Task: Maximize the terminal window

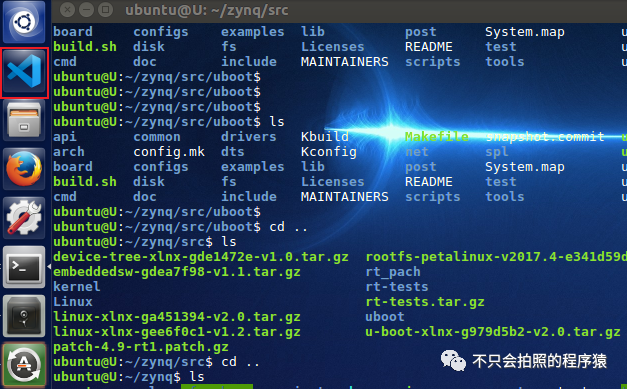Action: (106, 10)
